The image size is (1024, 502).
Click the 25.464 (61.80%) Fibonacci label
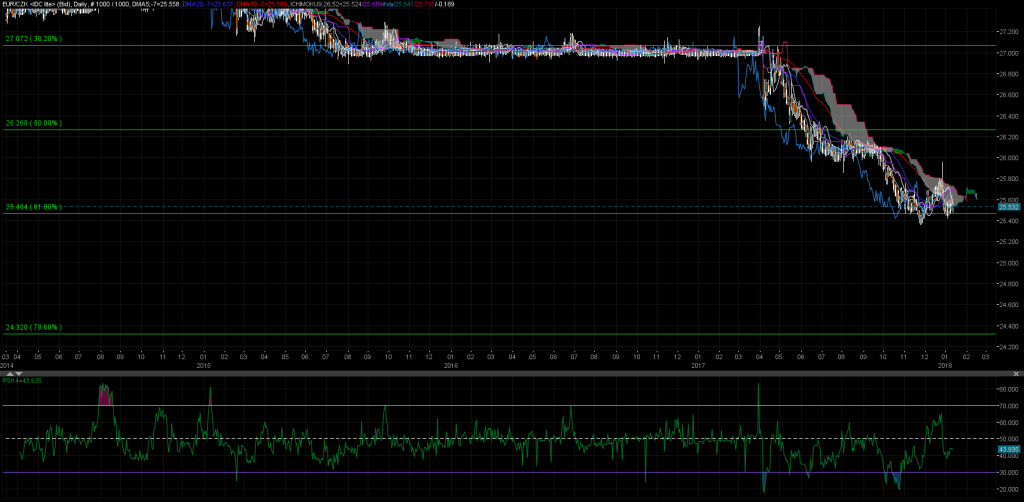point(33,207)
